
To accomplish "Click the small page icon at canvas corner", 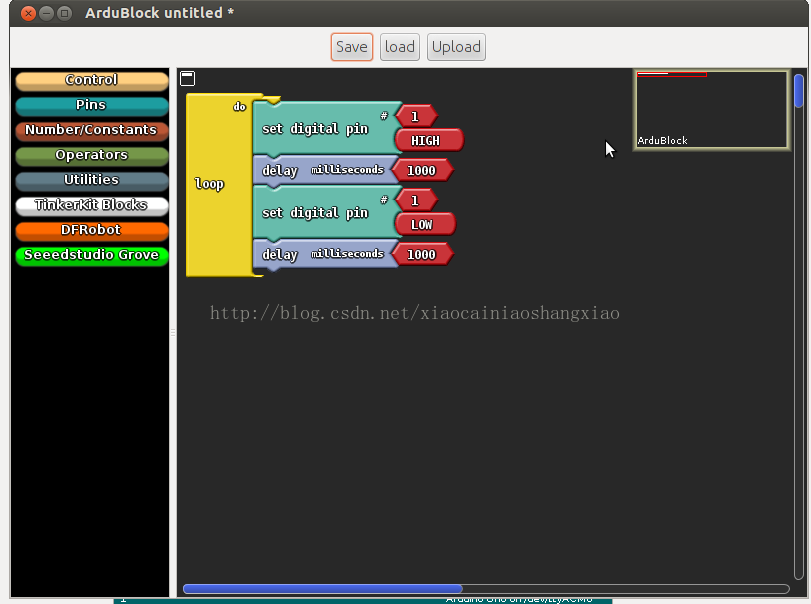I will coord(188,79).
